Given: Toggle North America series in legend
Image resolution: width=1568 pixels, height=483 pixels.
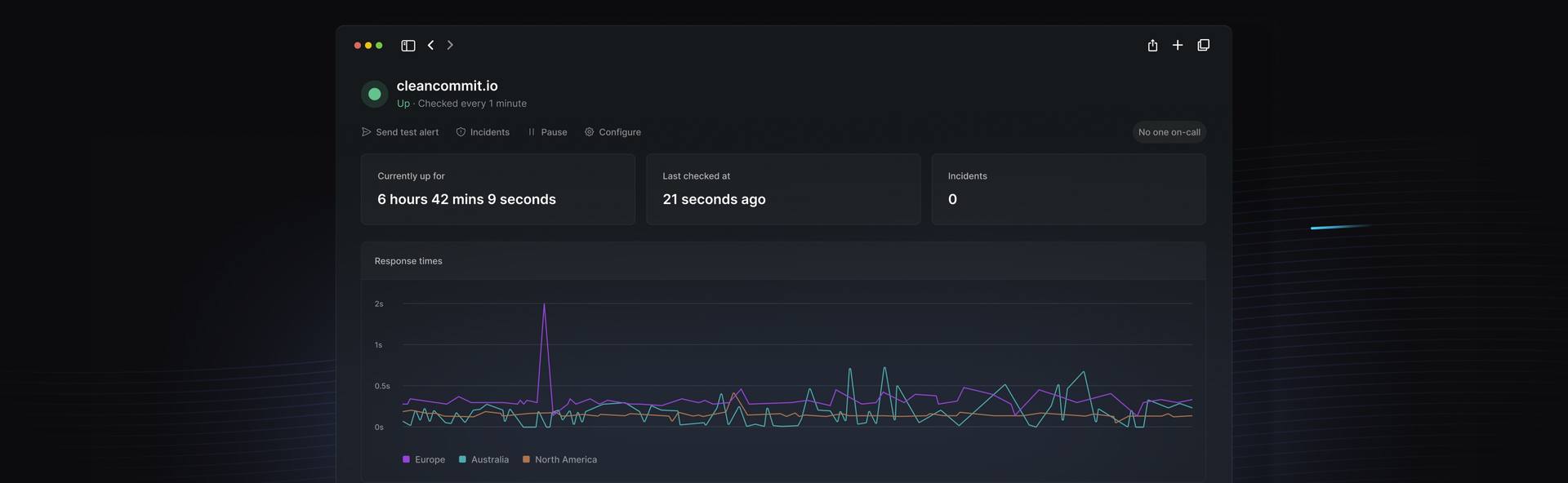Looking at the screenshot, I should point(559,460).
